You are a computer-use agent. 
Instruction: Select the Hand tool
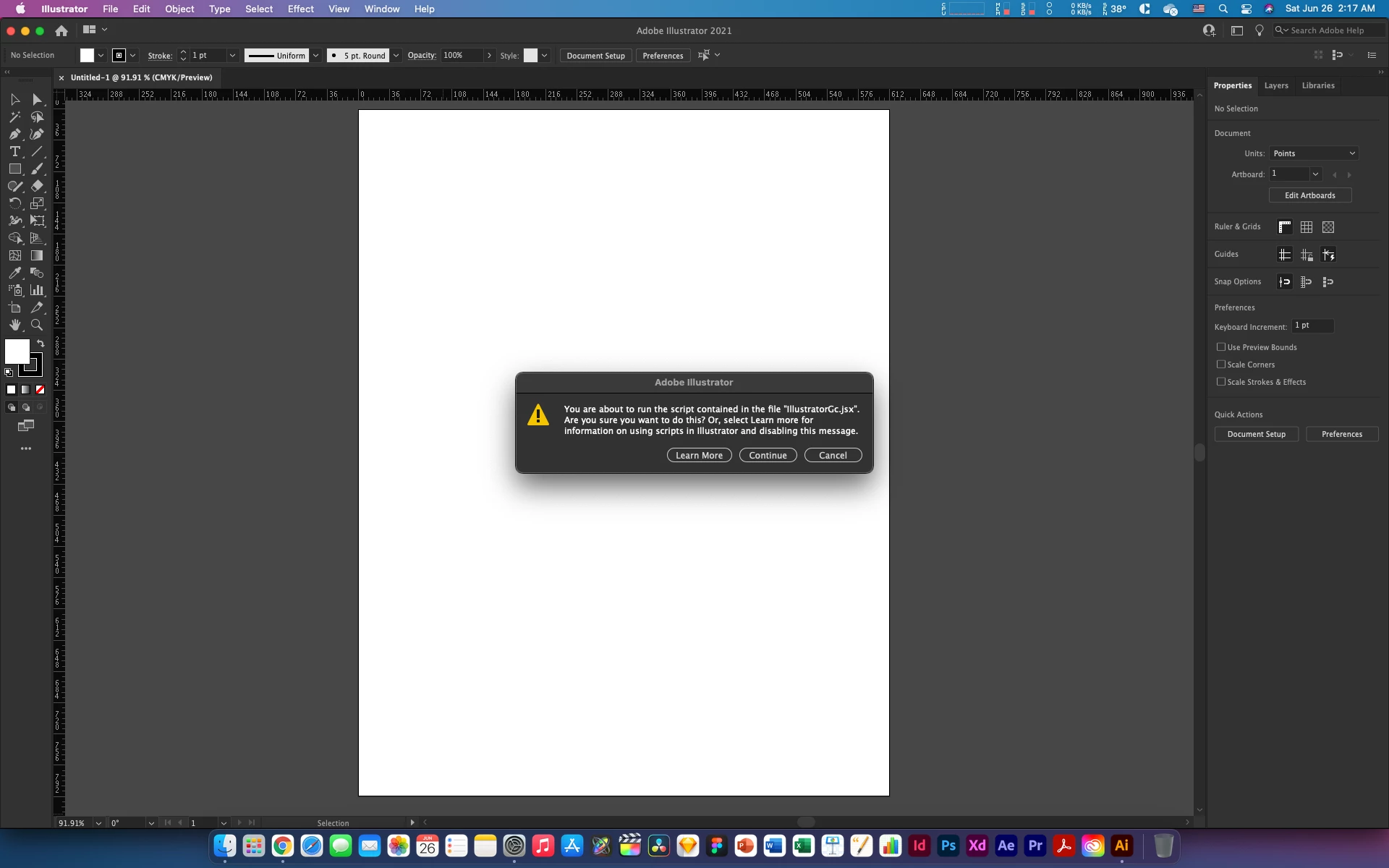pos(14,325)
